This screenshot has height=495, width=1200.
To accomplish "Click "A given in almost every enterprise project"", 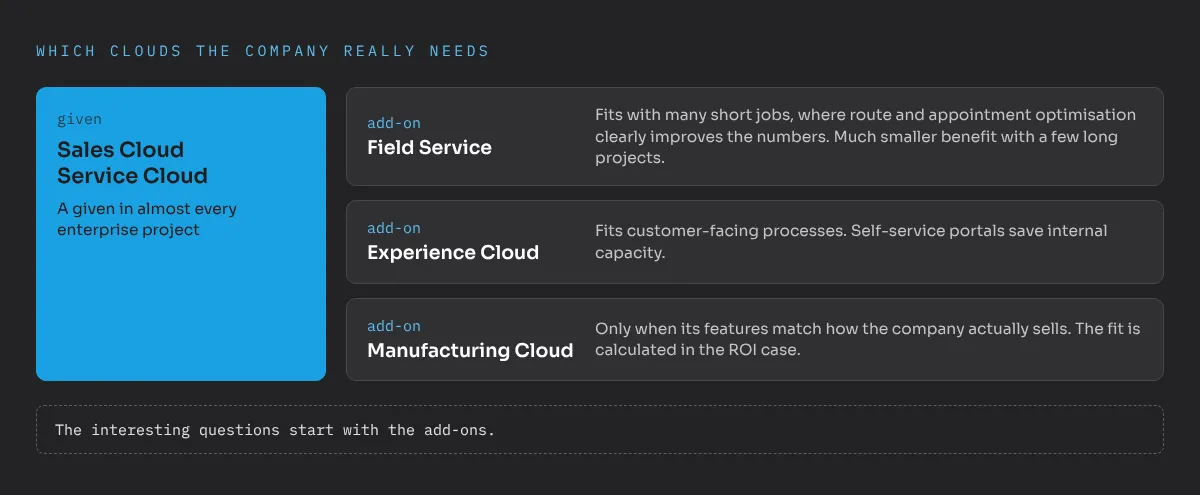I will [x=147, y=220].
